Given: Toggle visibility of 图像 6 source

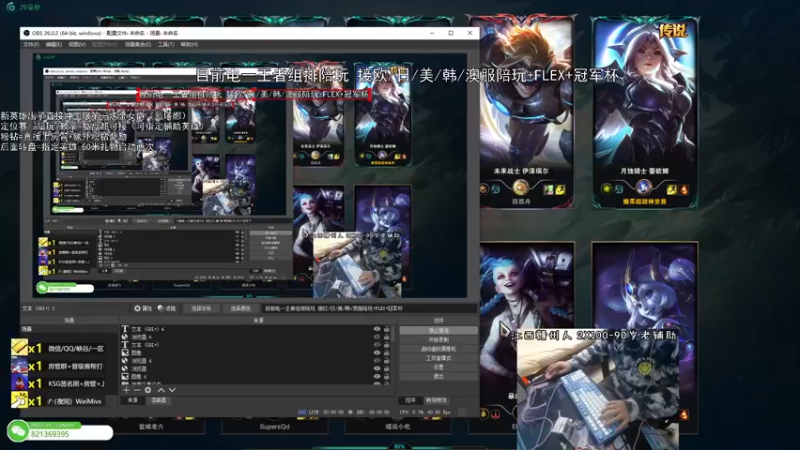Looking at the screenshot, I should (x=377, y=376).
